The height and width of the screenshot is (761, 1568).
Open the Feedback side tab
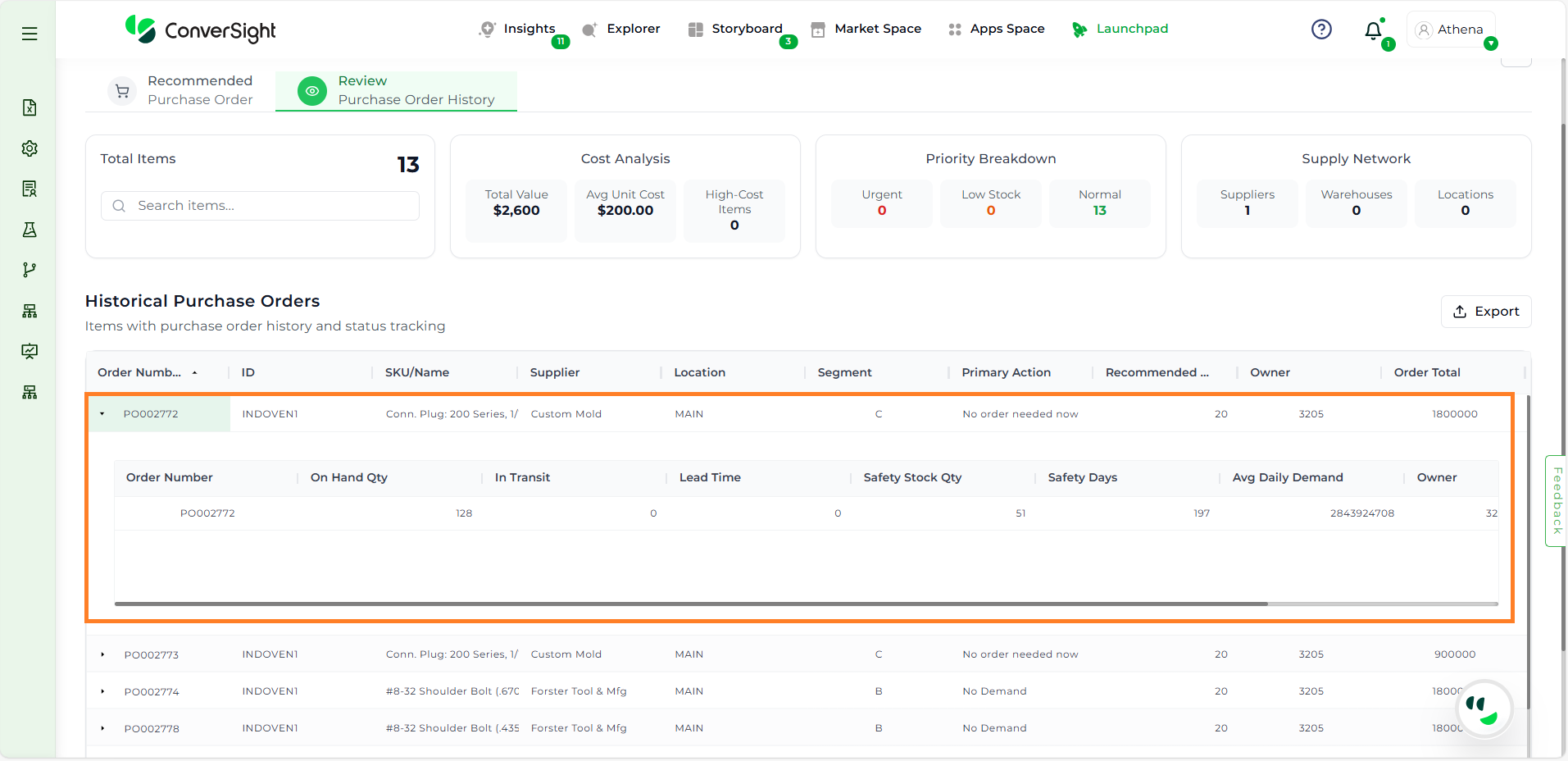coord(1557,500)
